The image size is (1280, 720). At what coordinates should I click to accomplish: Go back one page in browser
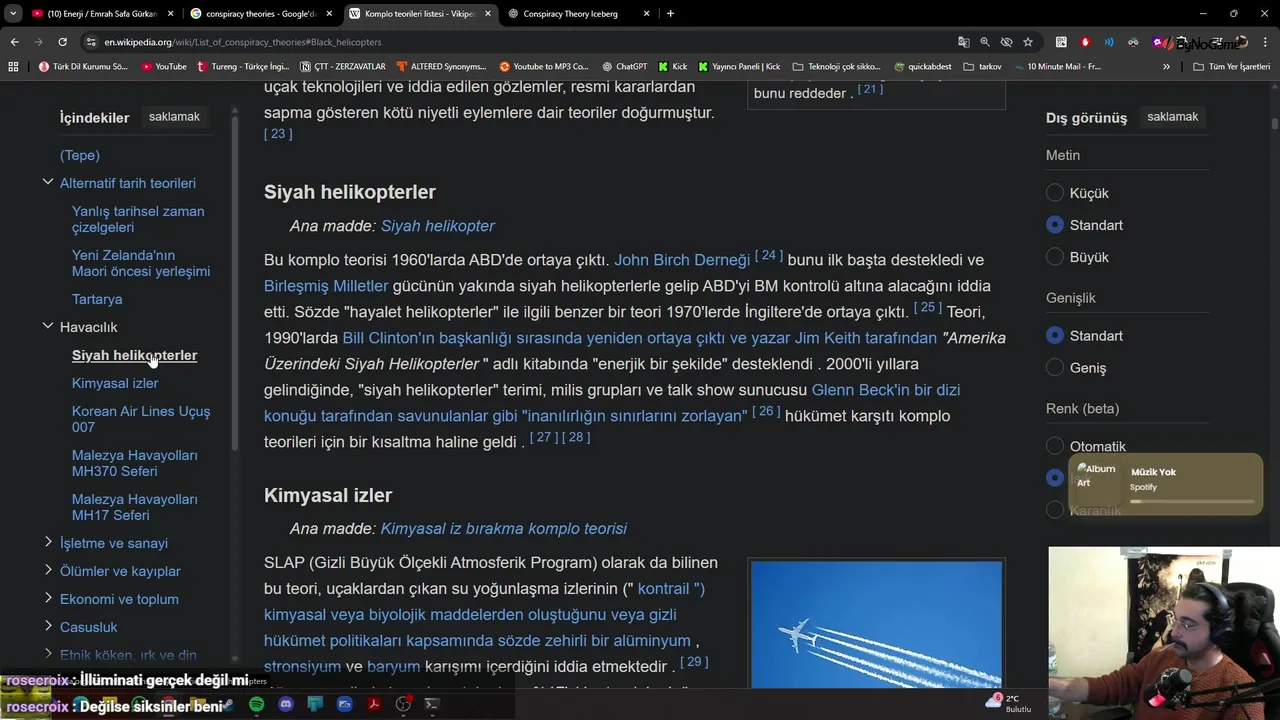(14, 42)
